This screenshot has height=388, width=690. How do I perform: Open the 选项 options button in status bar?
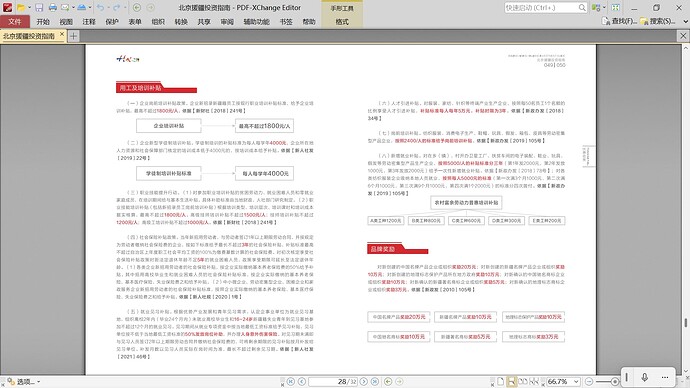[x=23, y=381]
